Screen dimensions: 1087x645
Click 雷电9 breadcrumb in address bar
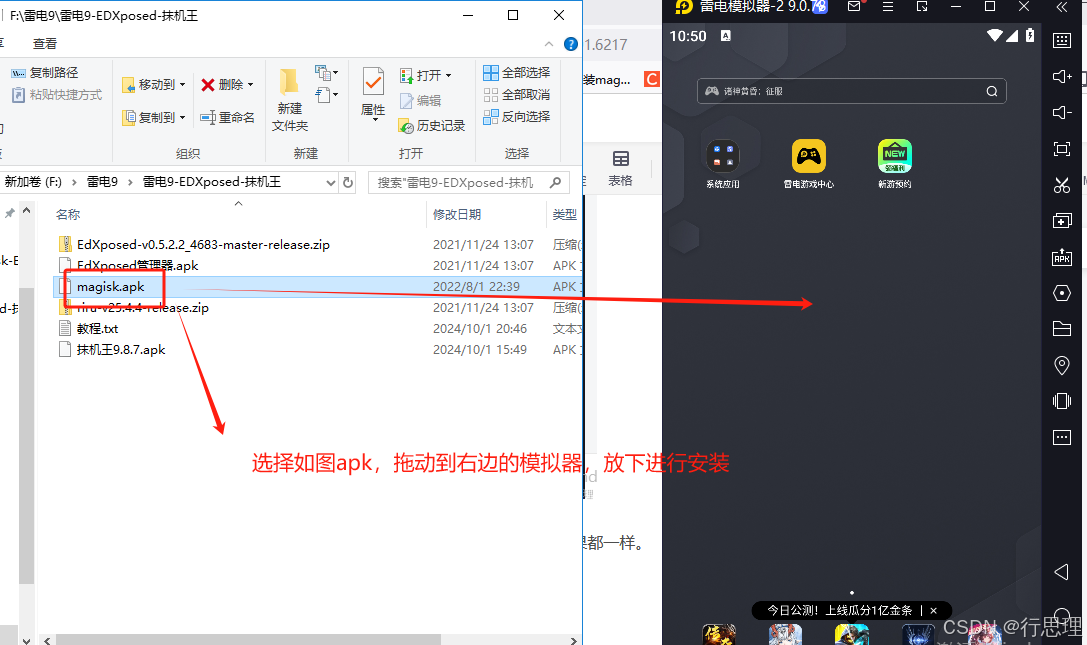tap(102, 182)
